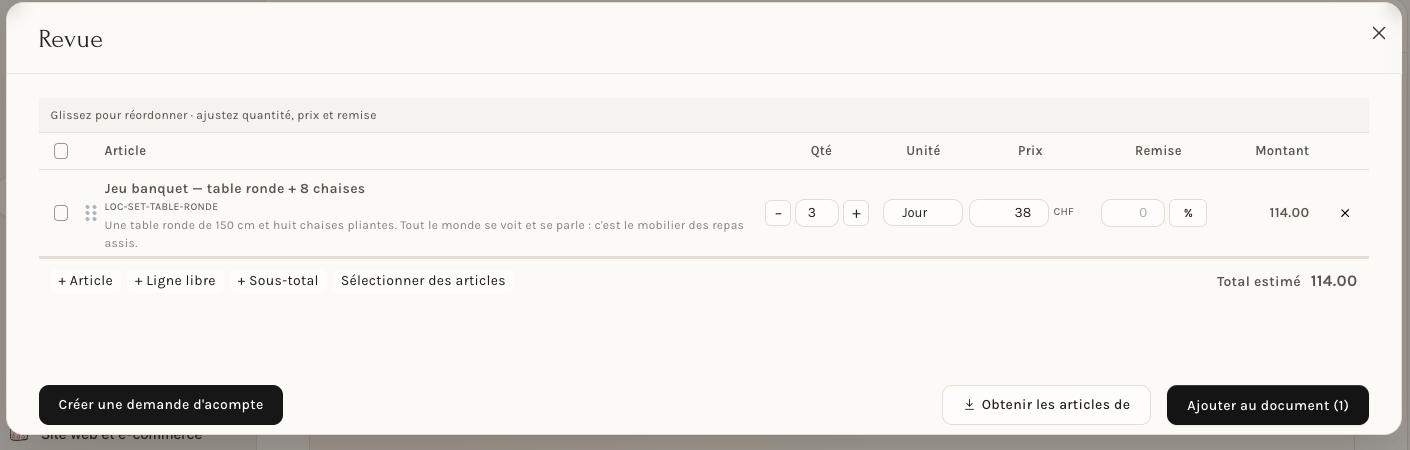The width and height of the screenshot is (1410, 450).
Task: Decrease quantity with the minus button
Action: (x=778, y=213)
